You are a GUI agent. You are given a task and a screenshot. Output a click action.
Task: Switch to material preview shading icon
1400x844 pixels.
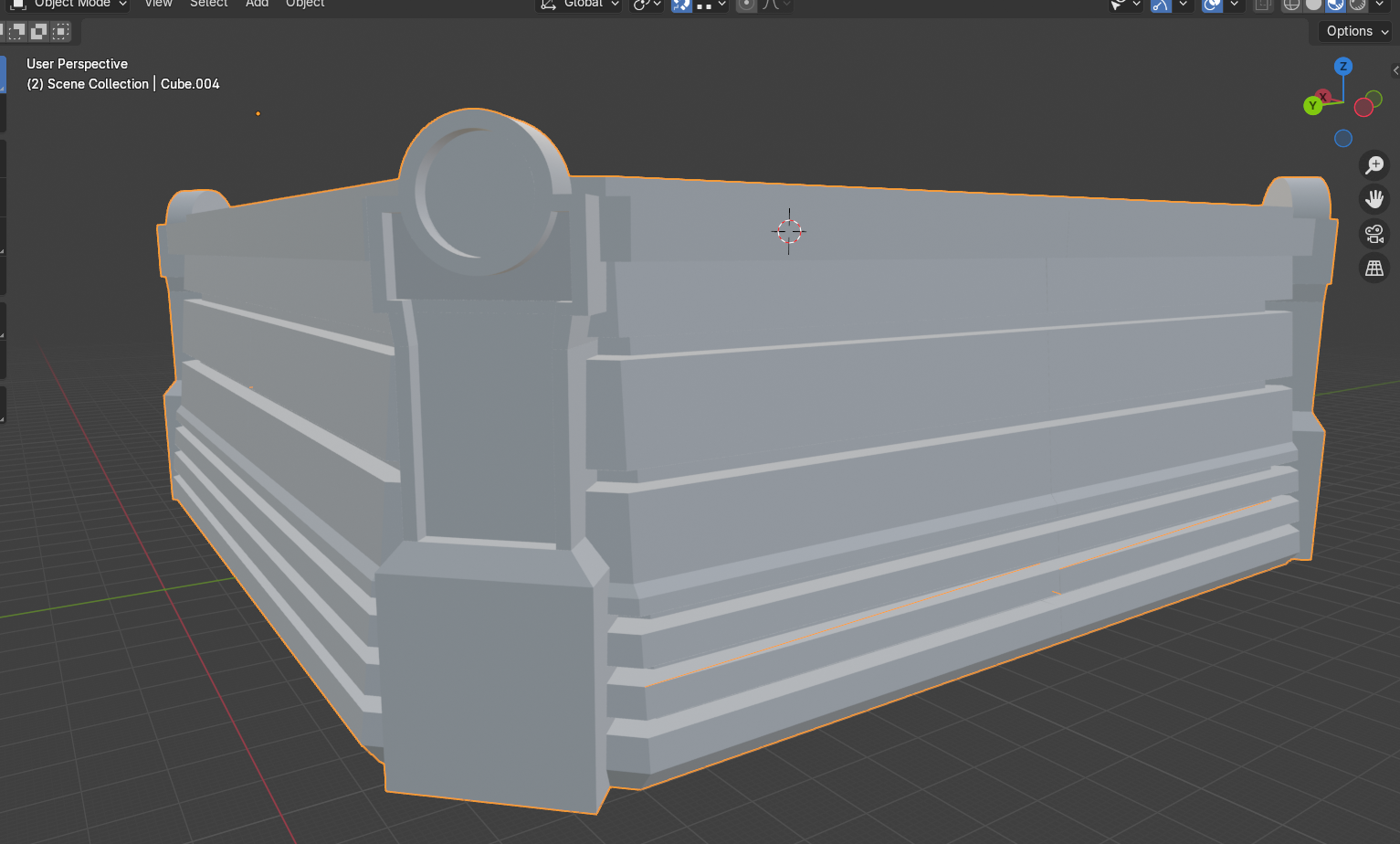coord(1335,5)
